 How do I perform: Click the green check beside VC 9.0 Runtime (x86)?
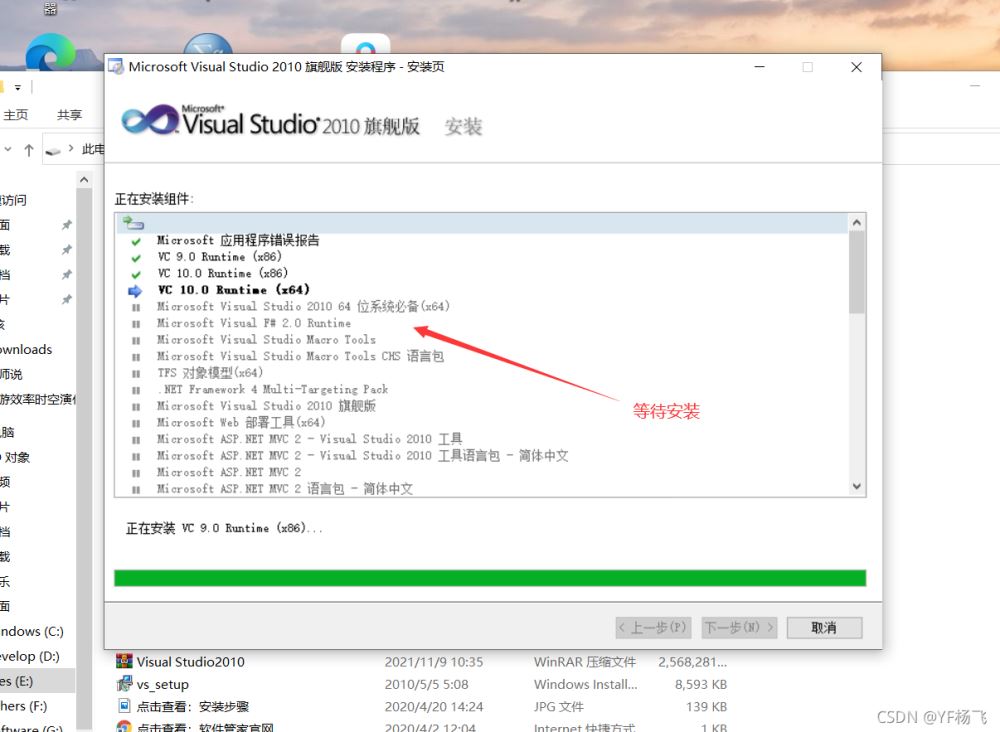point(136,258)
